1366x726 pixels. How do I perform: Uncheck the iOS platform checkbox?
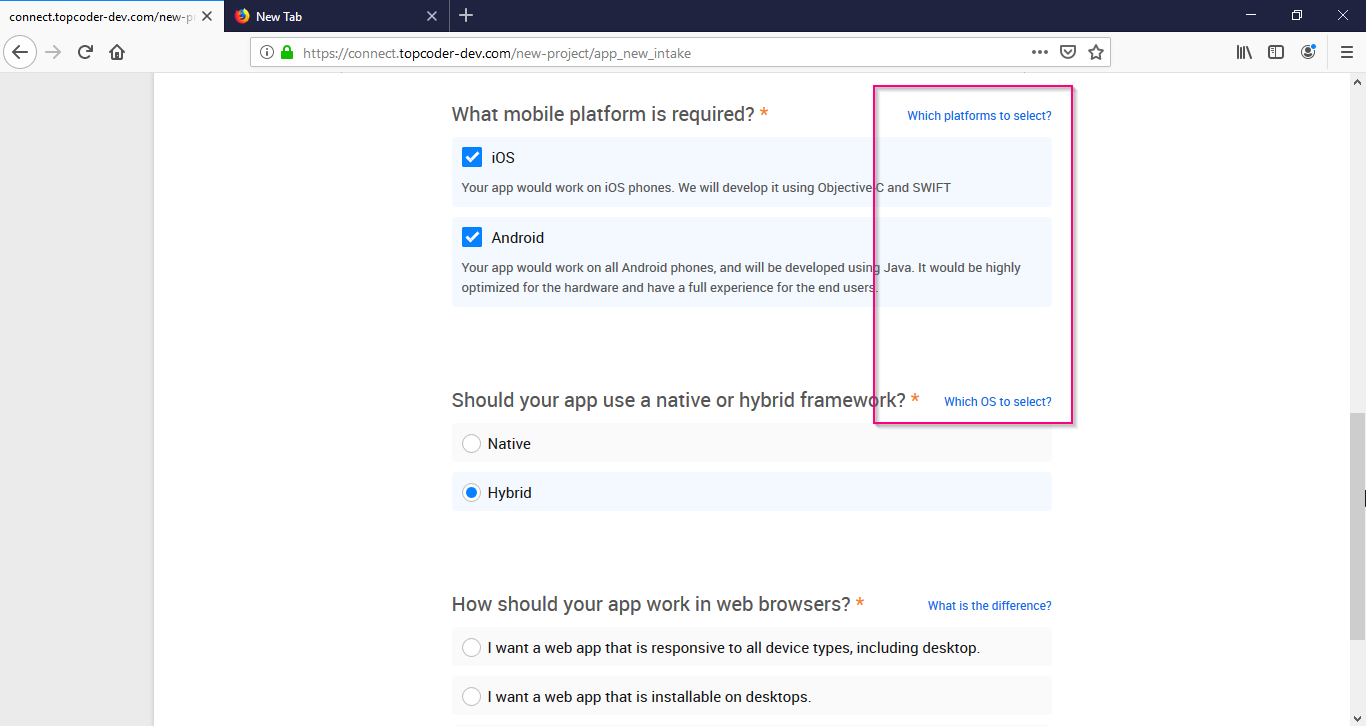point(472,157)
